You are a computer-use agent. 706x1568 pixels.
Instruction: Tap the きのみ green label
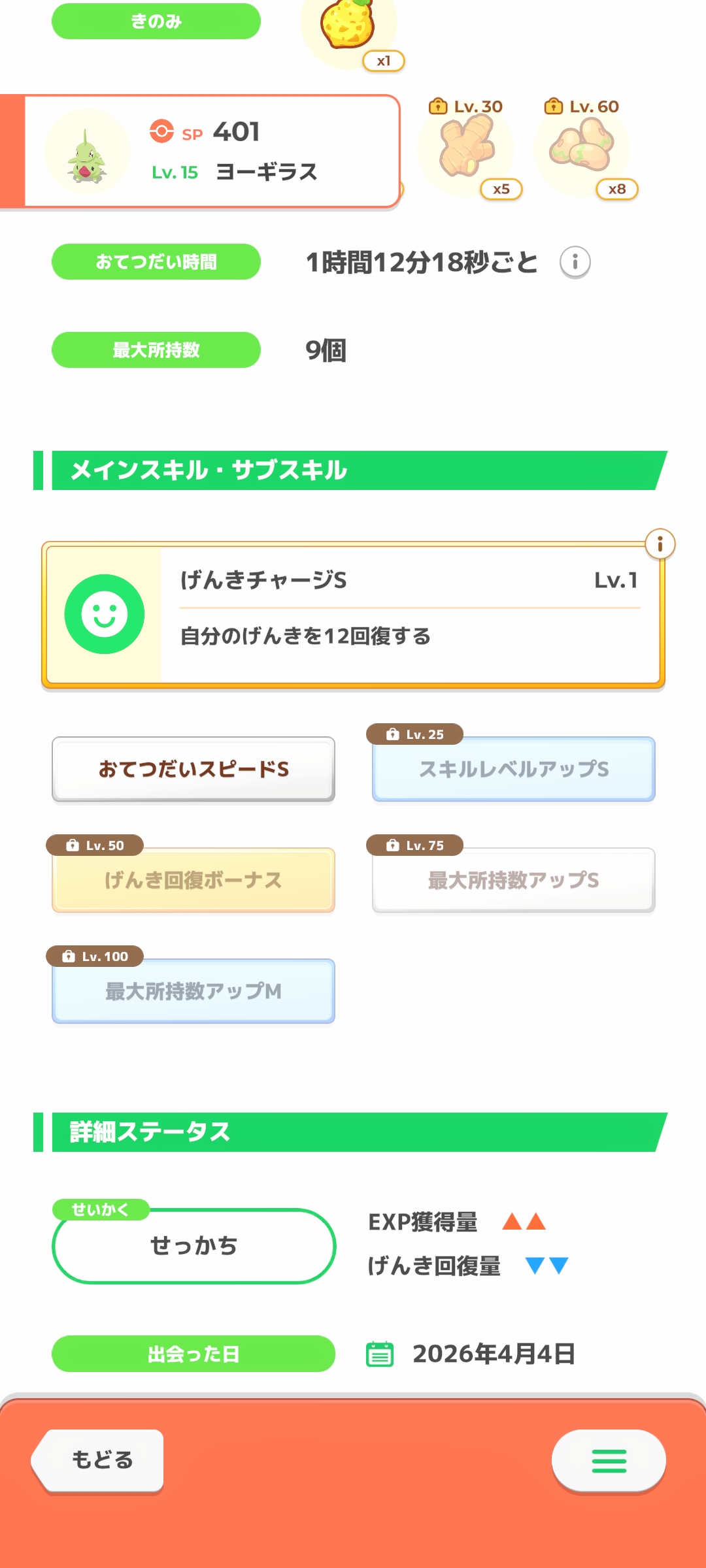(156, 22)
